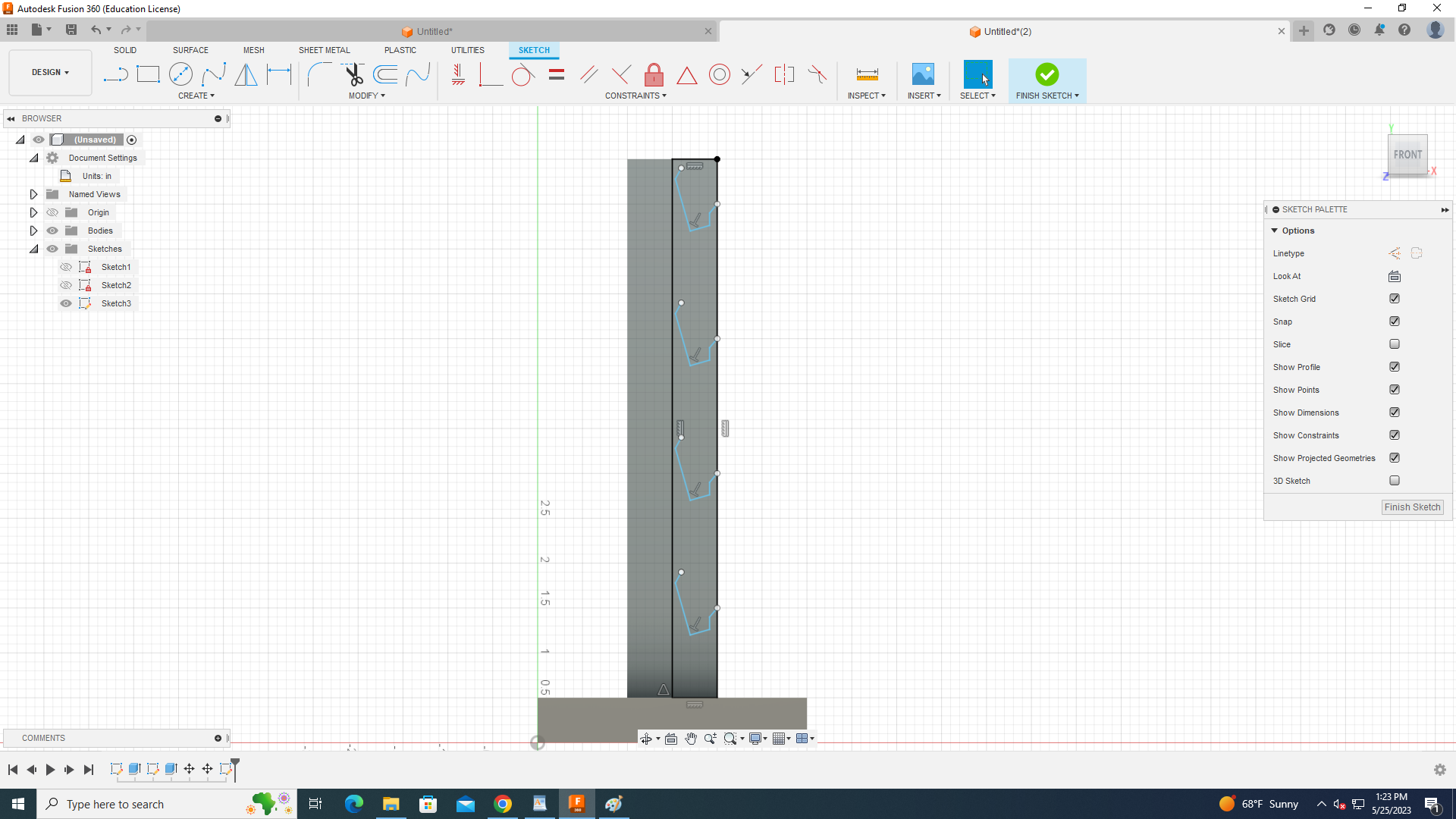Enable the Slice checkbox

point(1394,344)
